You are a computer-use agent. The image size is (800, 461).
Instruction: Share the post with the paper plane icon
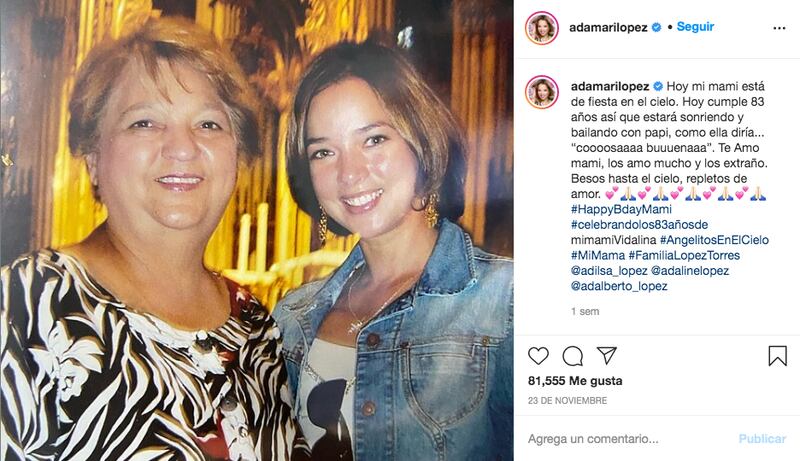pos(607,355)
